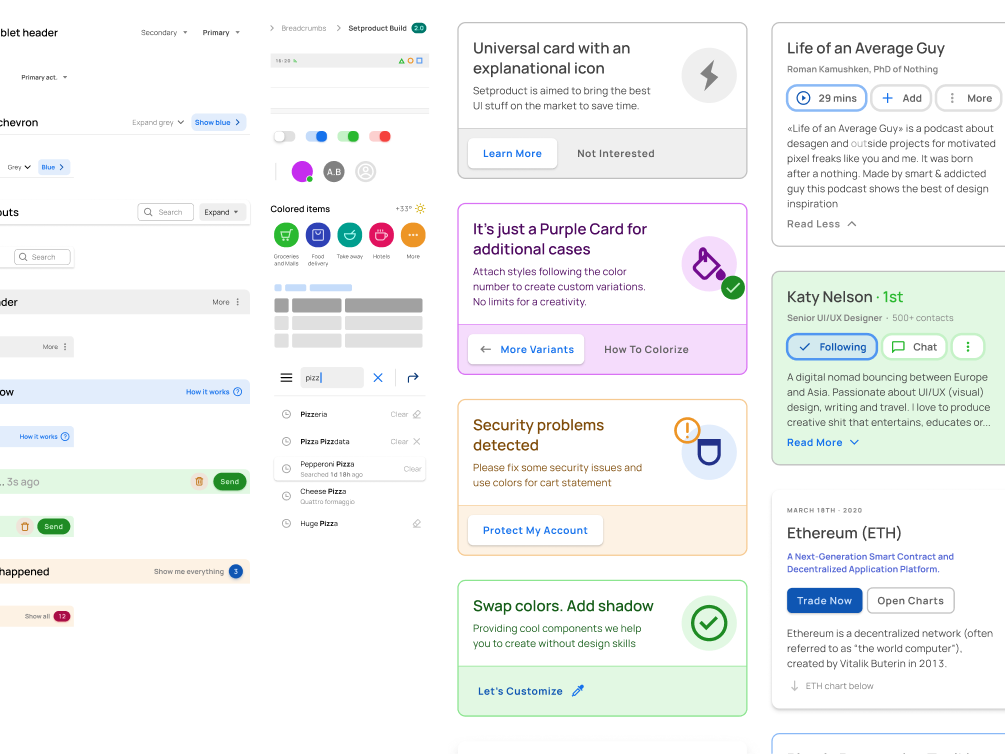Click the green checkmark circle on Swap colors card
This screenshot has height=754, width=1005.
(x=709, y=623)
